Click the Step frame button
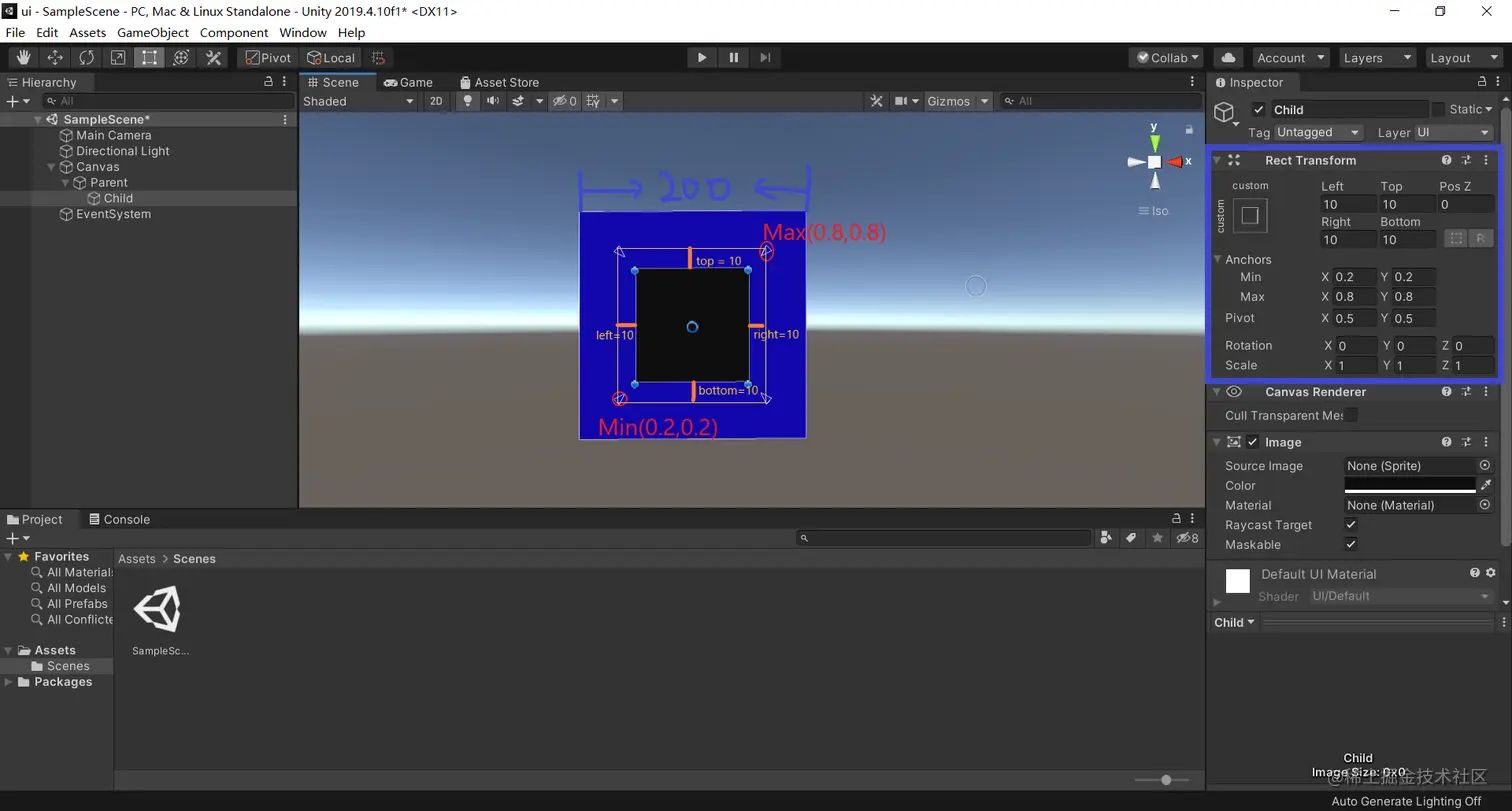This screenshot has height=811, width=1512. 765,58
